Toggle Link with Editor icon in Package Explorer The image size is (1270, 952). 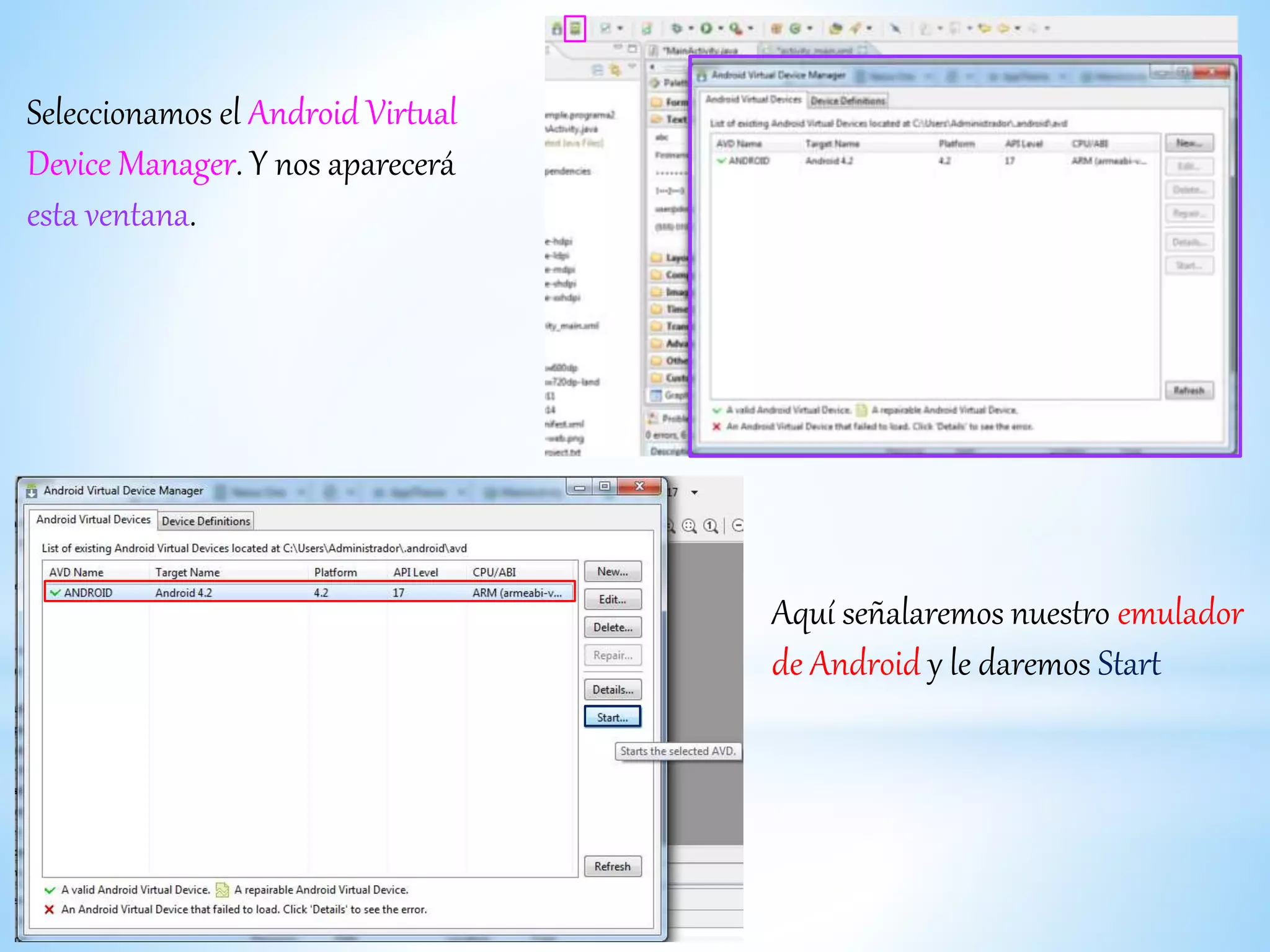click(615, 70)
